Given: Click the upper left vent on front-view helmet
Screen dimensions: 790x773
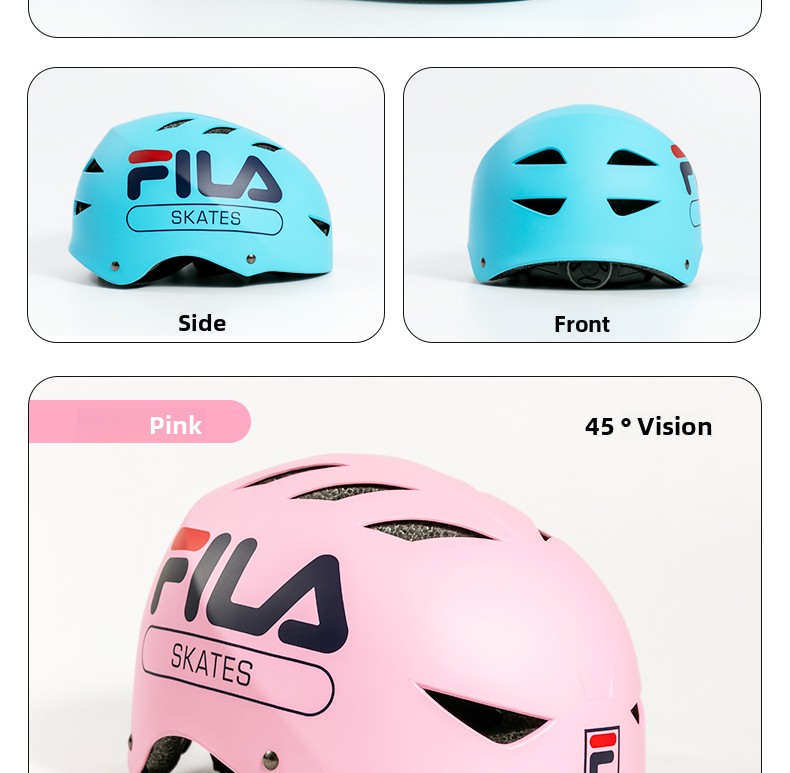Looking at the screenshot, I should [x=540, y=157].
